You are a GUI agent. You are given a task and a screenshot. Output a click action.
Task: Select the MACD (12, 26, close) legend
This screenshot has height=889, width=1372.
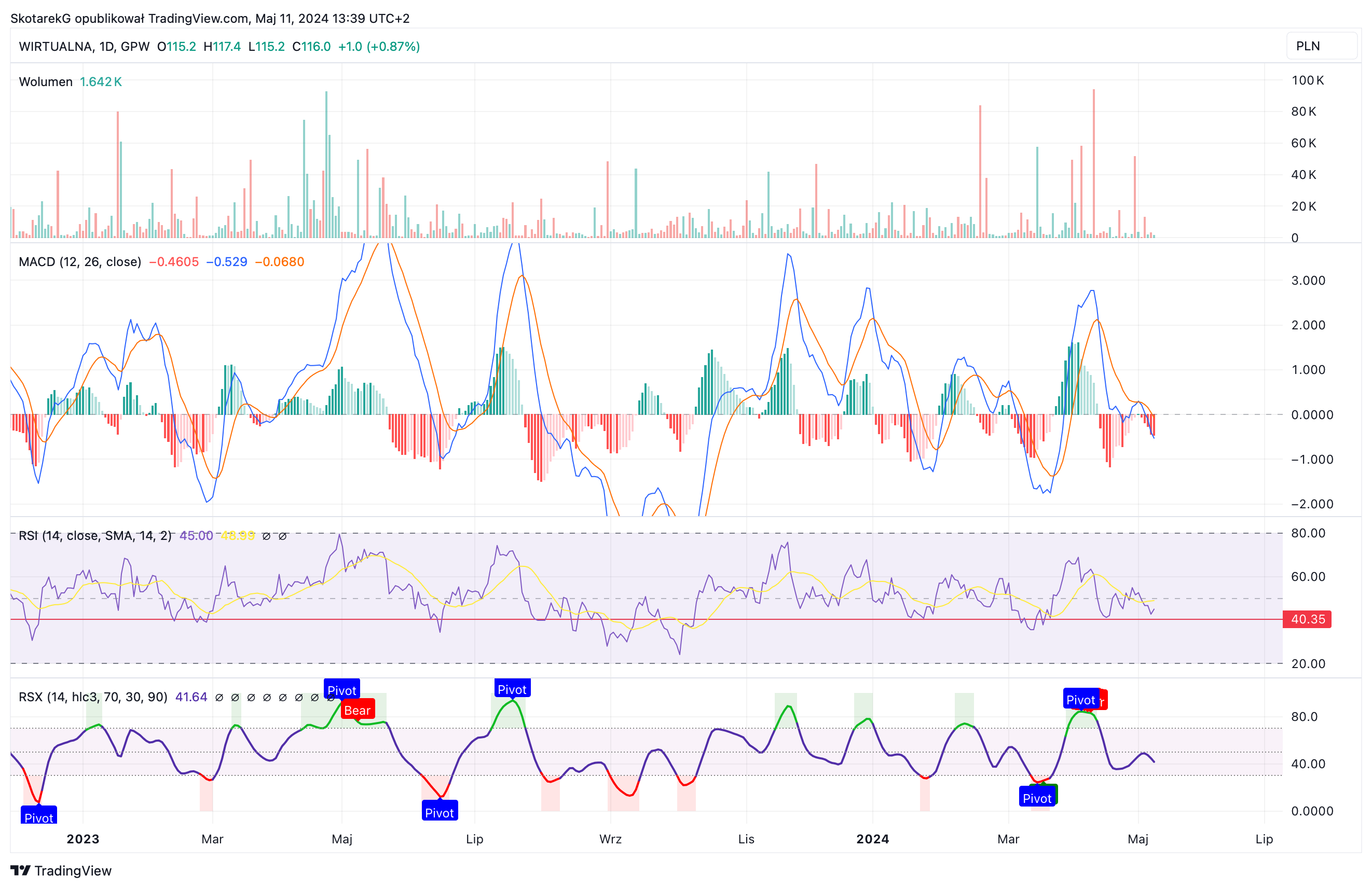(x=80, y=261)
